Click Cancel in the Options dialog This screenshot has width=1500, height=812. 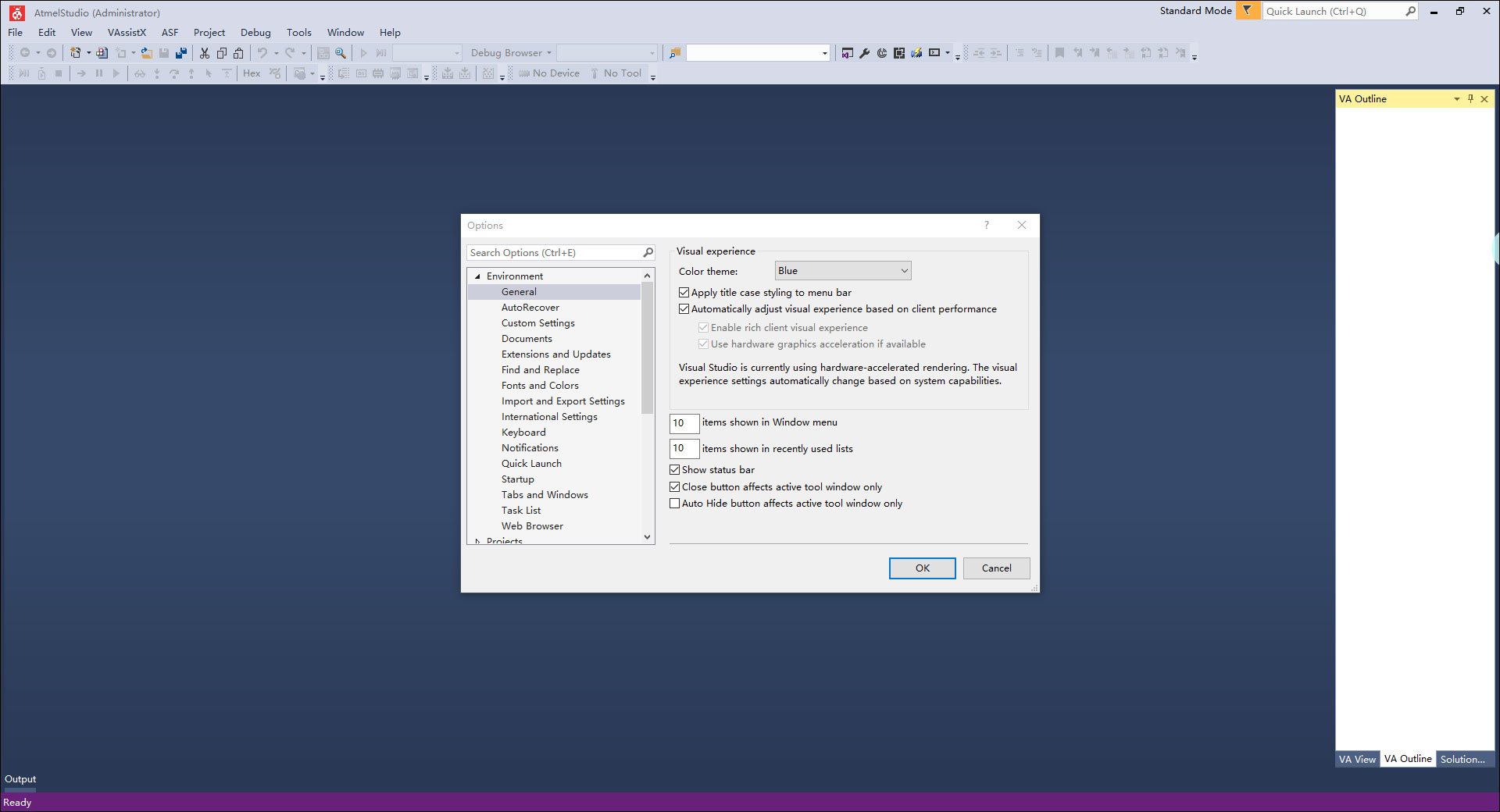(x=997, y=568)
